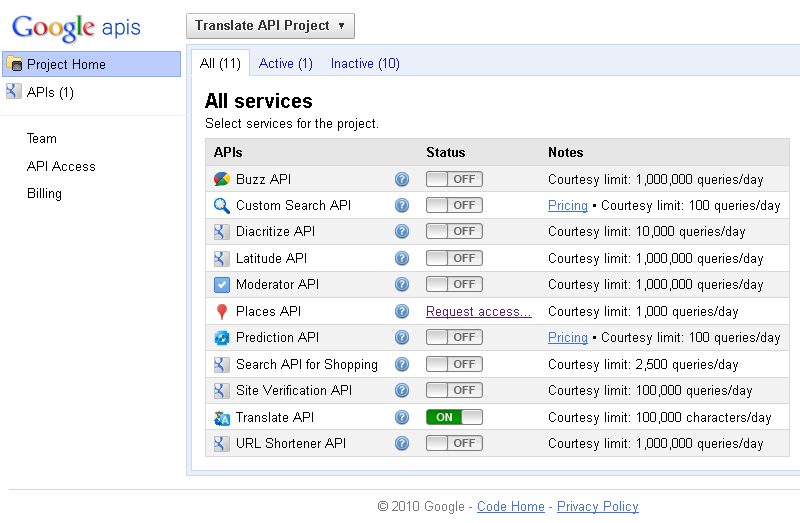Open help for Buzz API
800x523 pixels.
[402, 179]
